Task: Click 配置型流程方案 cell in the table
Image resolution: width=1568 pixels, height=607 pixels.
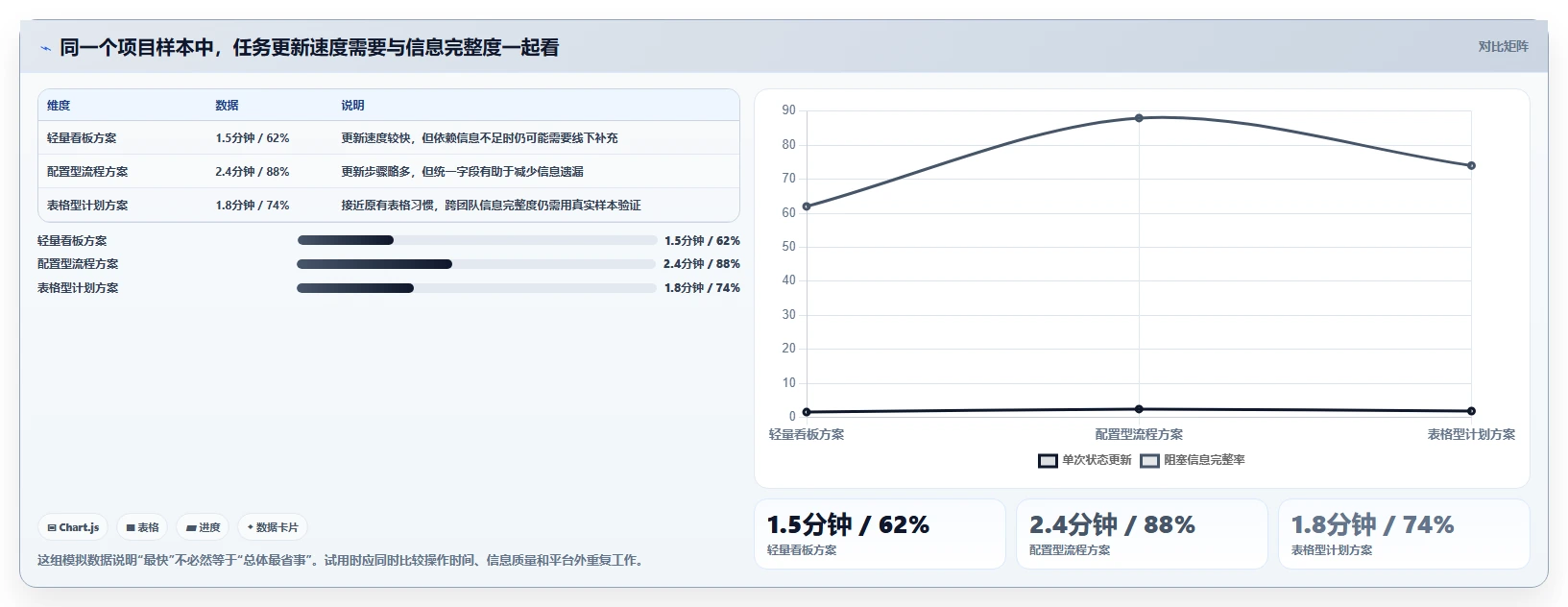Action: pyautogui.click(x=87, y=172)
